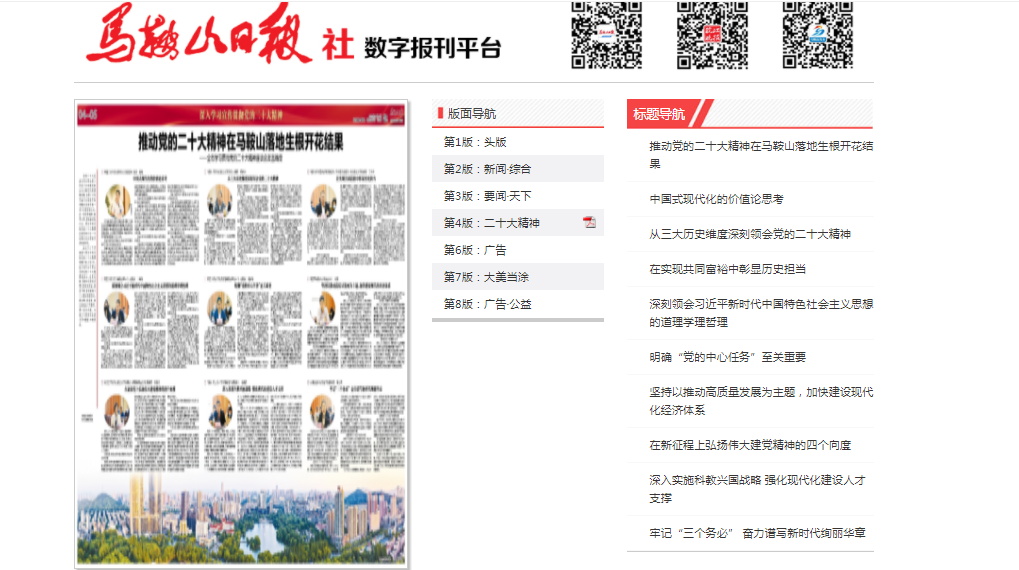Screen dimensions: 1019x570
Task: Open 第7版：大美当涂 page
Action: click(486, 277)
